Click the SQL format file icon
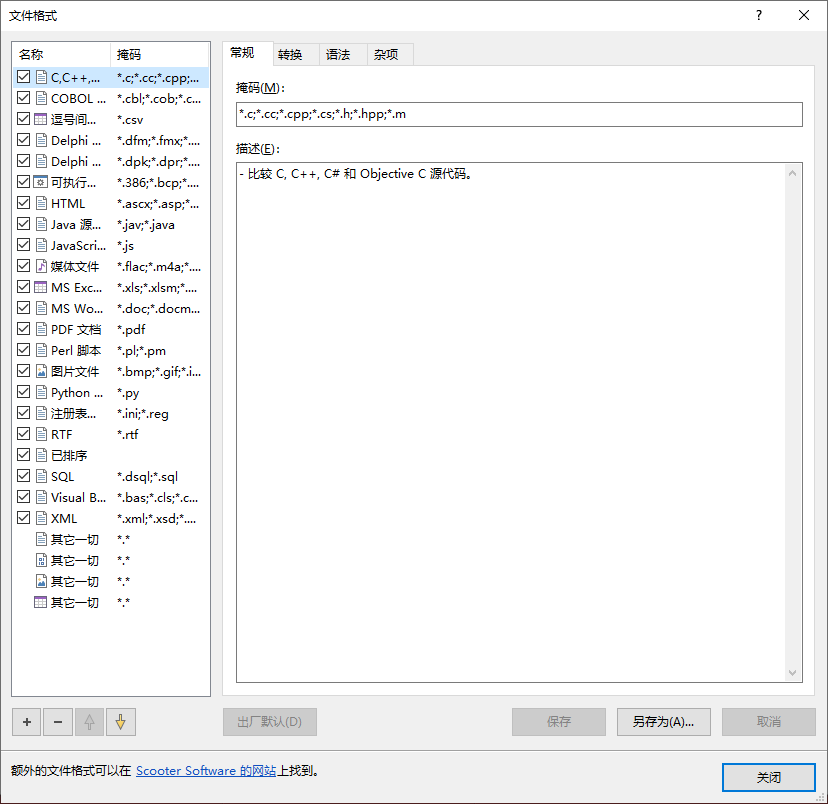The image size is (828, 804). (x=41, y=476)
